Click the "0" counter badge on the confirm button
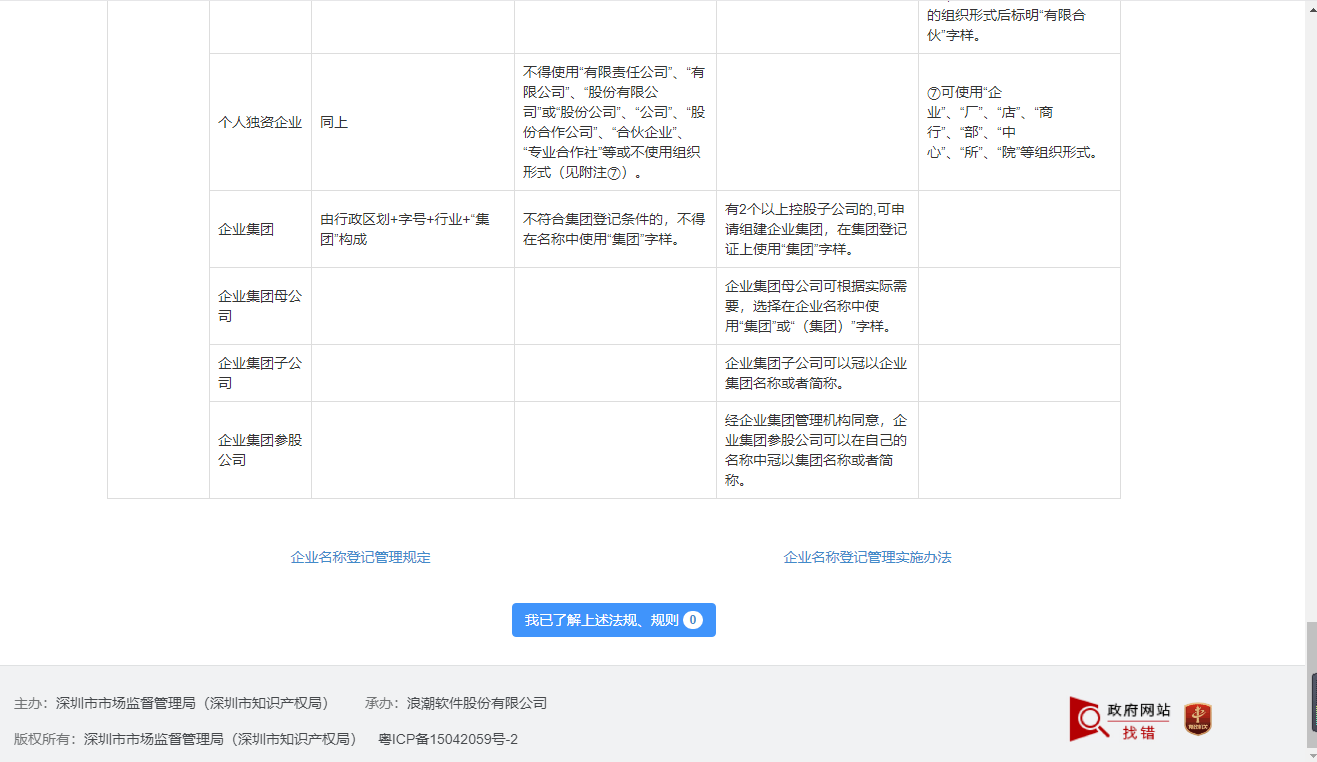This screenshot has height=762, width=1317. [692, 620]
